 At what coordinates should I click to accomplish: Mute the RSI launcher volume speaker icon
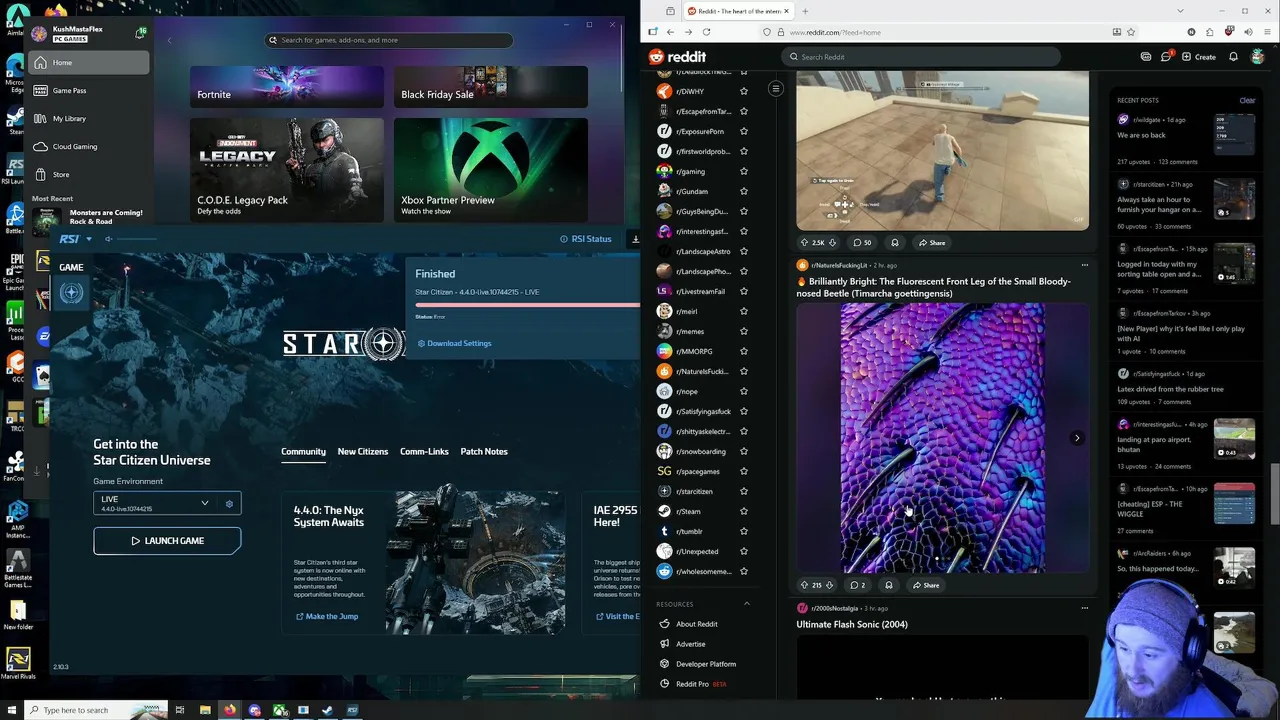pos(109,239)
